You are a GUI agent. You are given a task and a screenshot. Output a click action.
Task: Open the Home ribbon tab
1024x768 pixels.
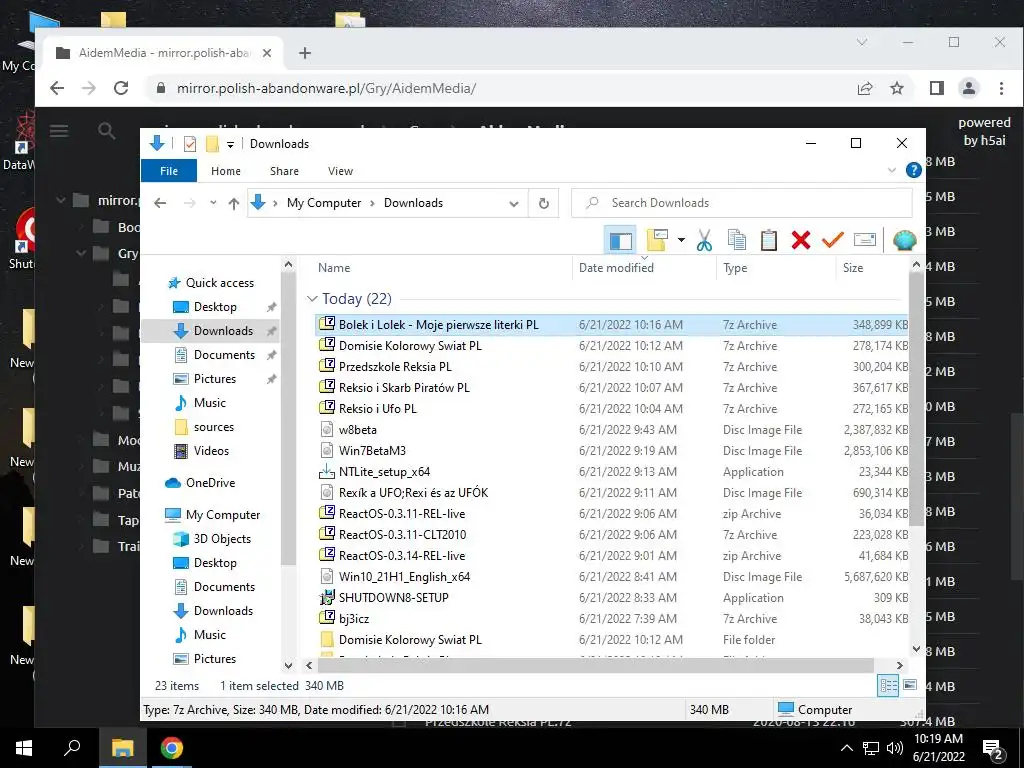coord(226,170)
